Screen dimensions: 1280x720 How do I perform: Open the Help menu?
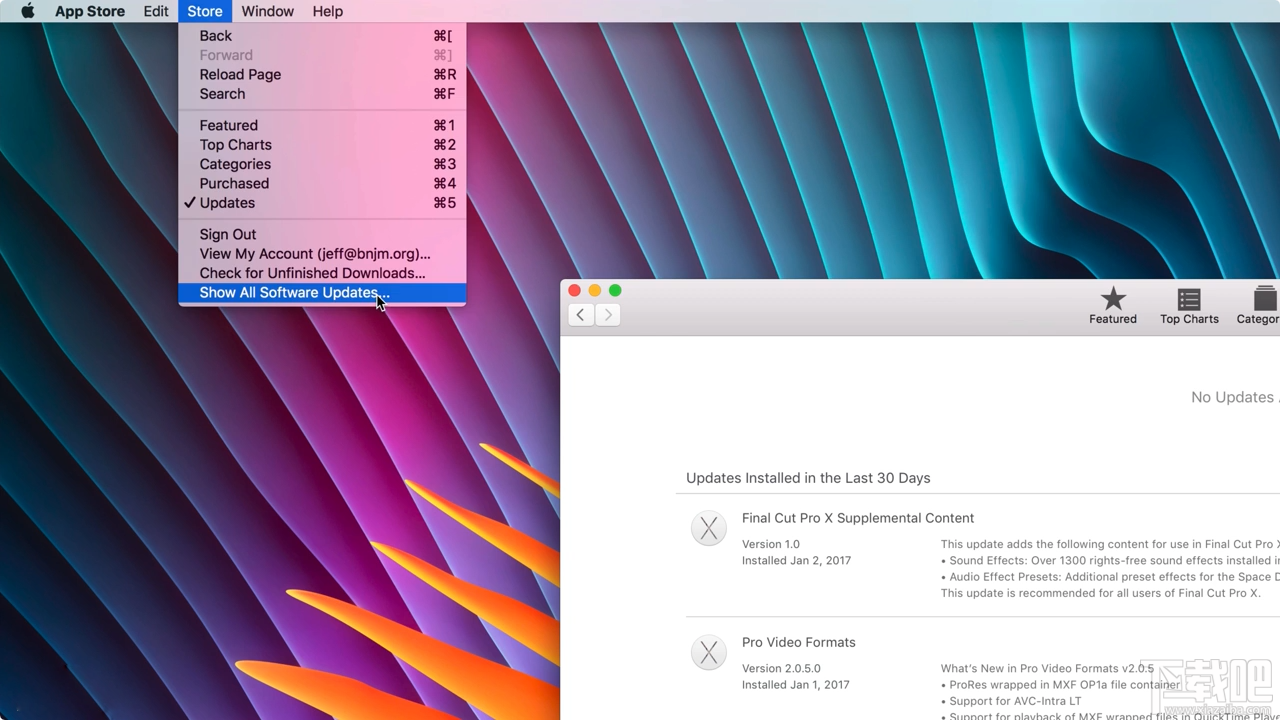point(327,11)
